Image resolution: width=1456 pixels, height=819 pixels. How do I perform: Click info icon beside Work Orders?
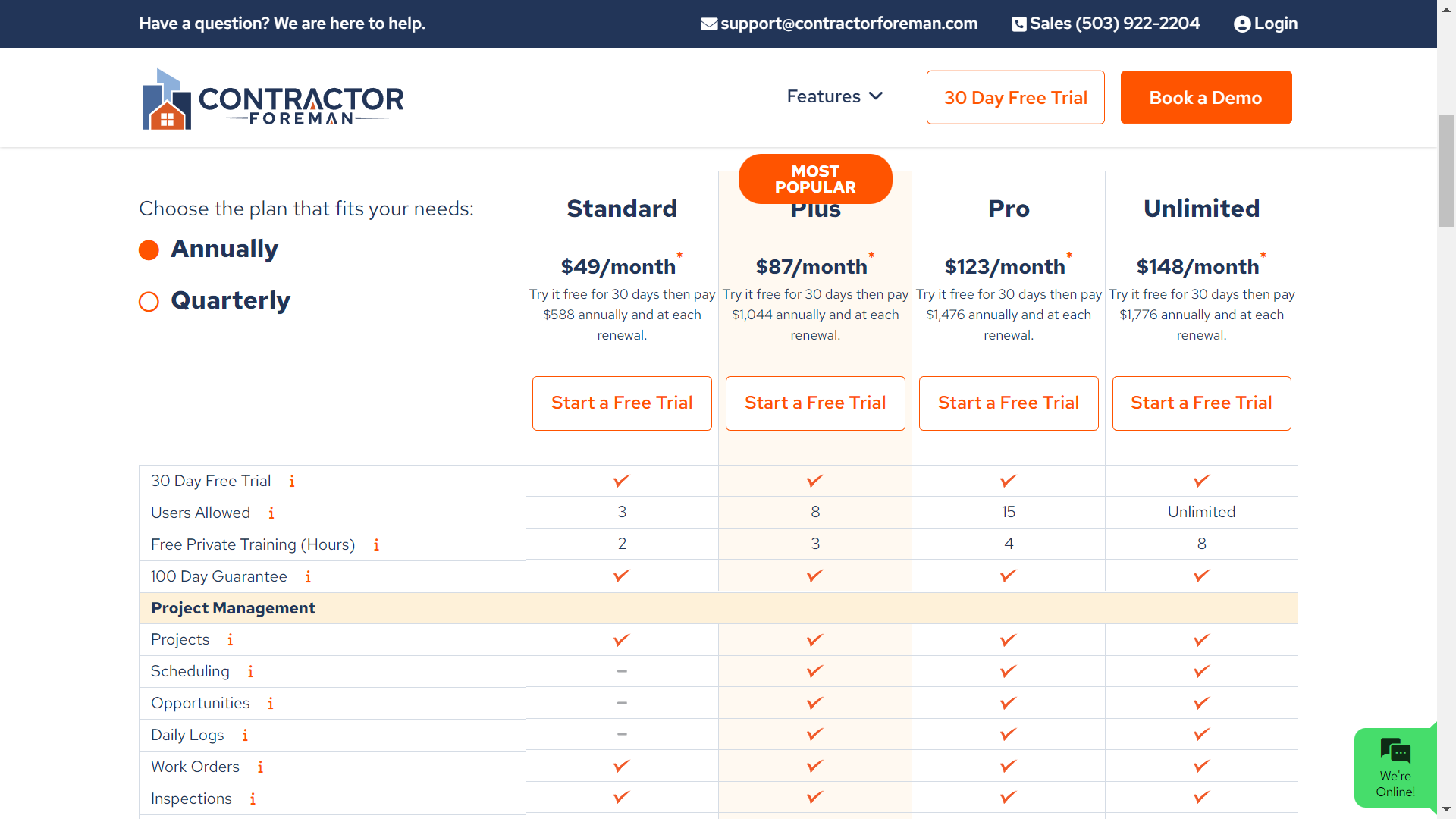pos(260,767)
